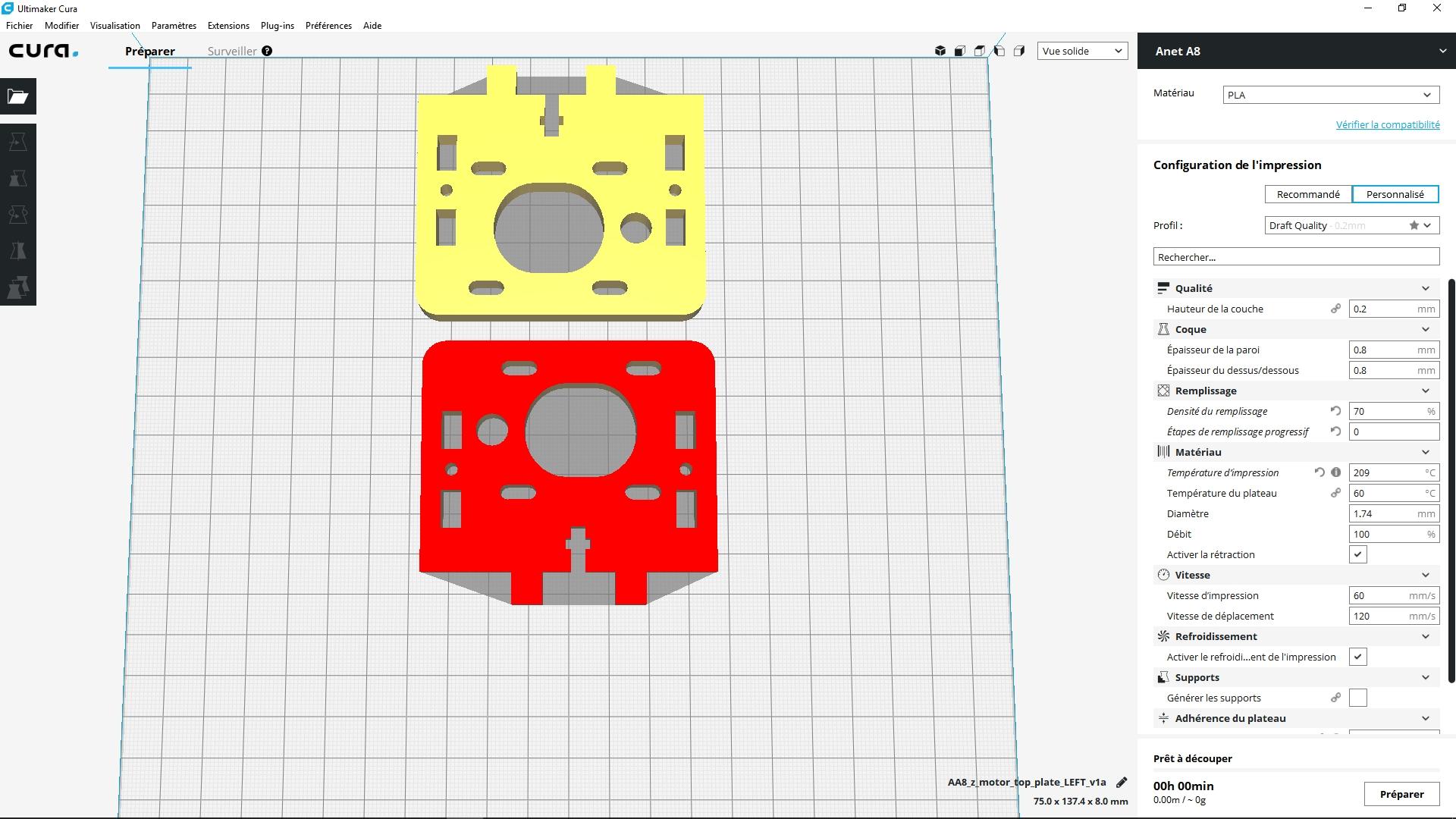
Task: Toggle the Activer la rétraction checkbox
Action: (1357, 554)
